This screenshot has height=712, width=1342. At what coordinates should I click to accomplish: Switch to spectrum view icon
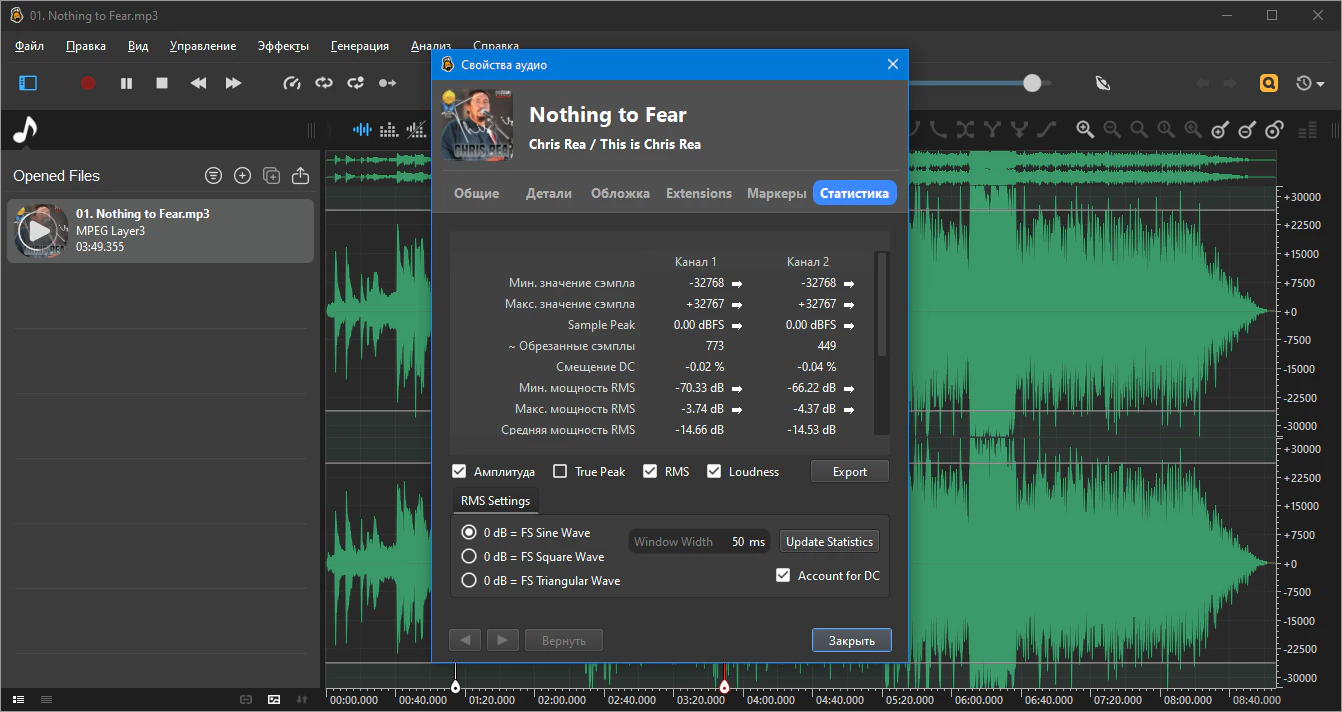point(389,129)
